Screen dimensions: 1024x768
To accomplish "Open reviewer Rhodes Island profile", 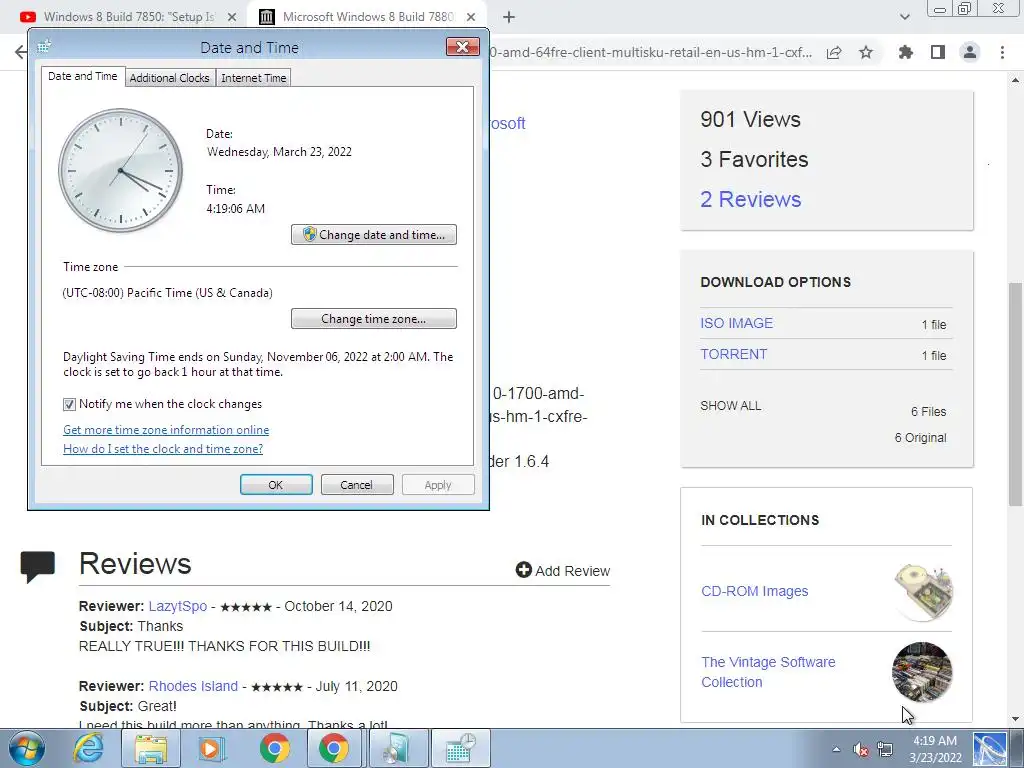I will coord(193,686).
